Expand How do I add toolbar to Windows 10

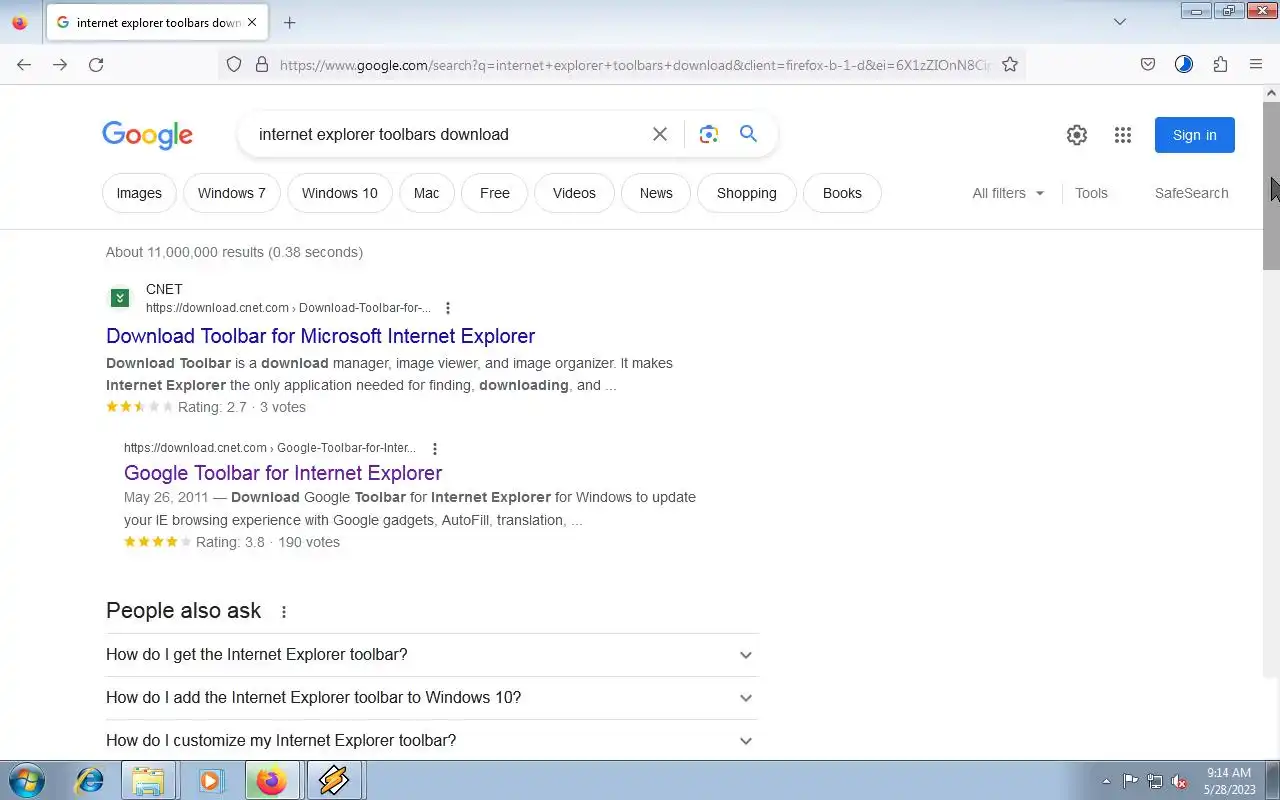432,698
